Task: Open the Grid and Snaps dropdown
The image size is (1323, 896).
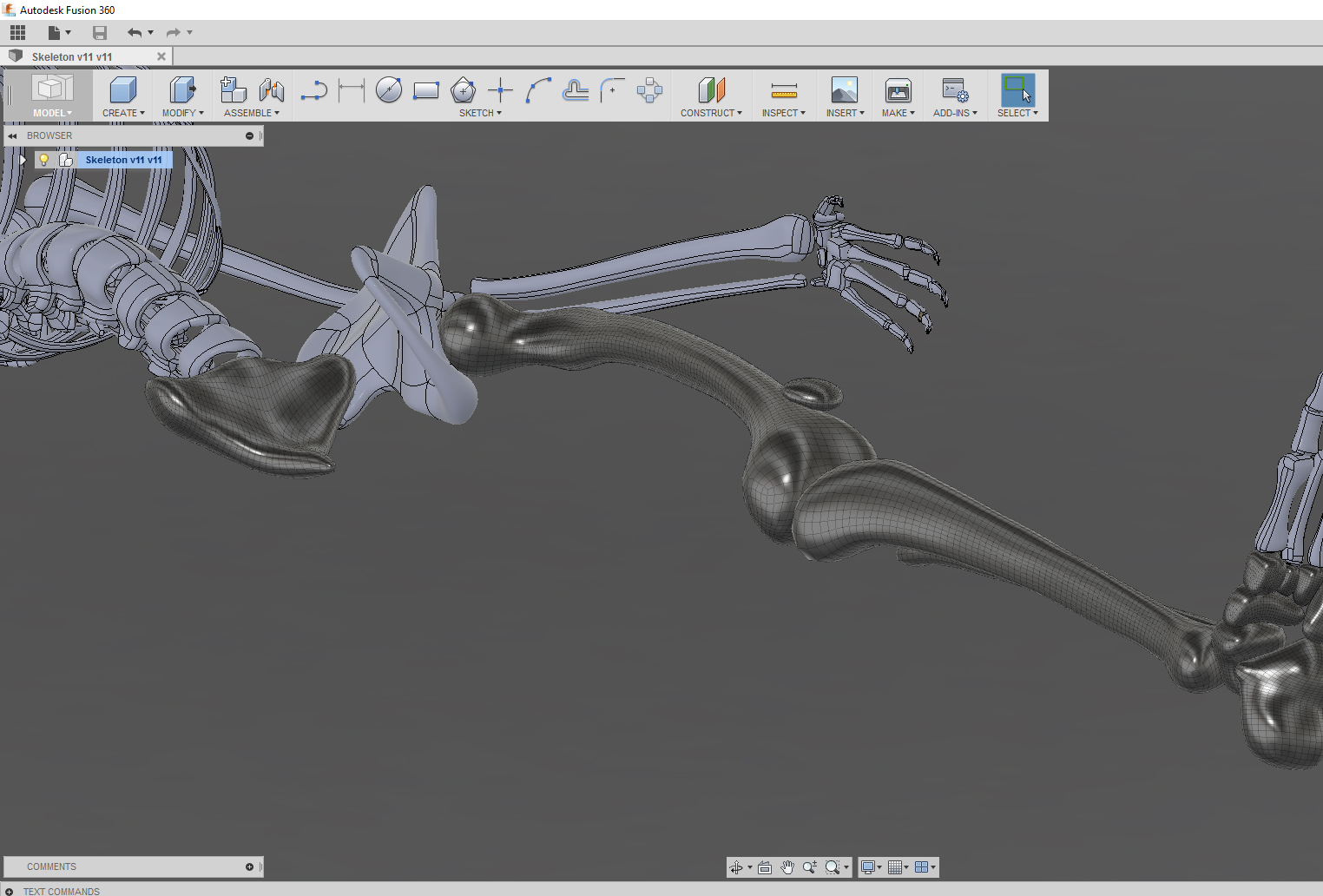Action: (898, 867)
